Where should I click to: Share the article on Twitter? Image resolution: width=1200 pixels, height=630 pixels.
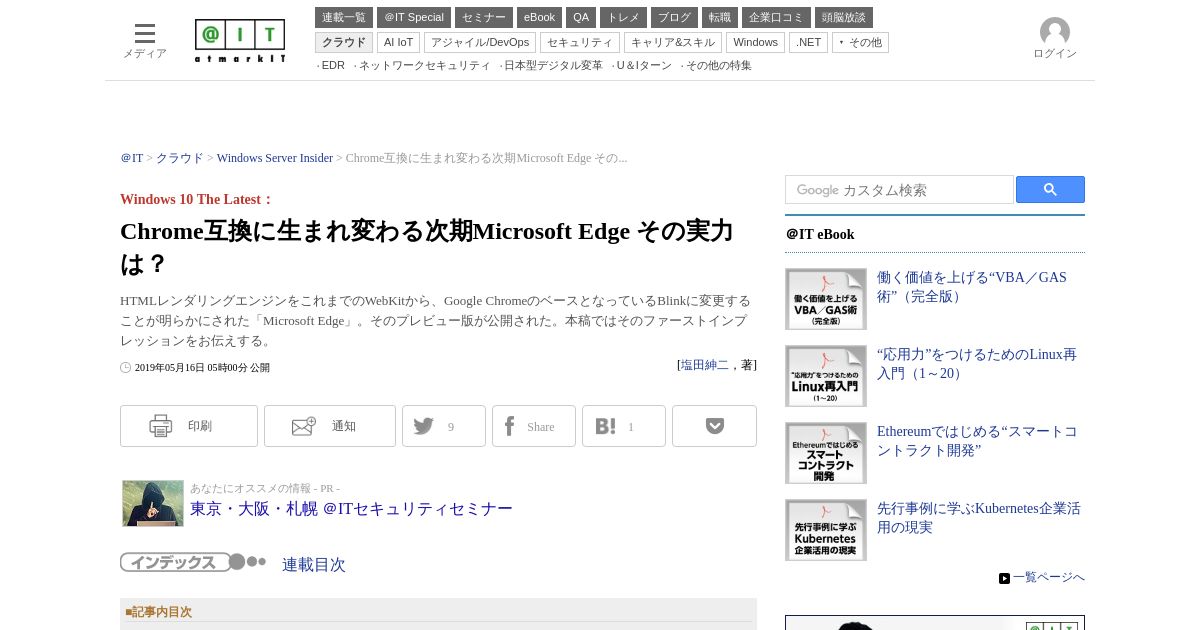pos(444,426)
